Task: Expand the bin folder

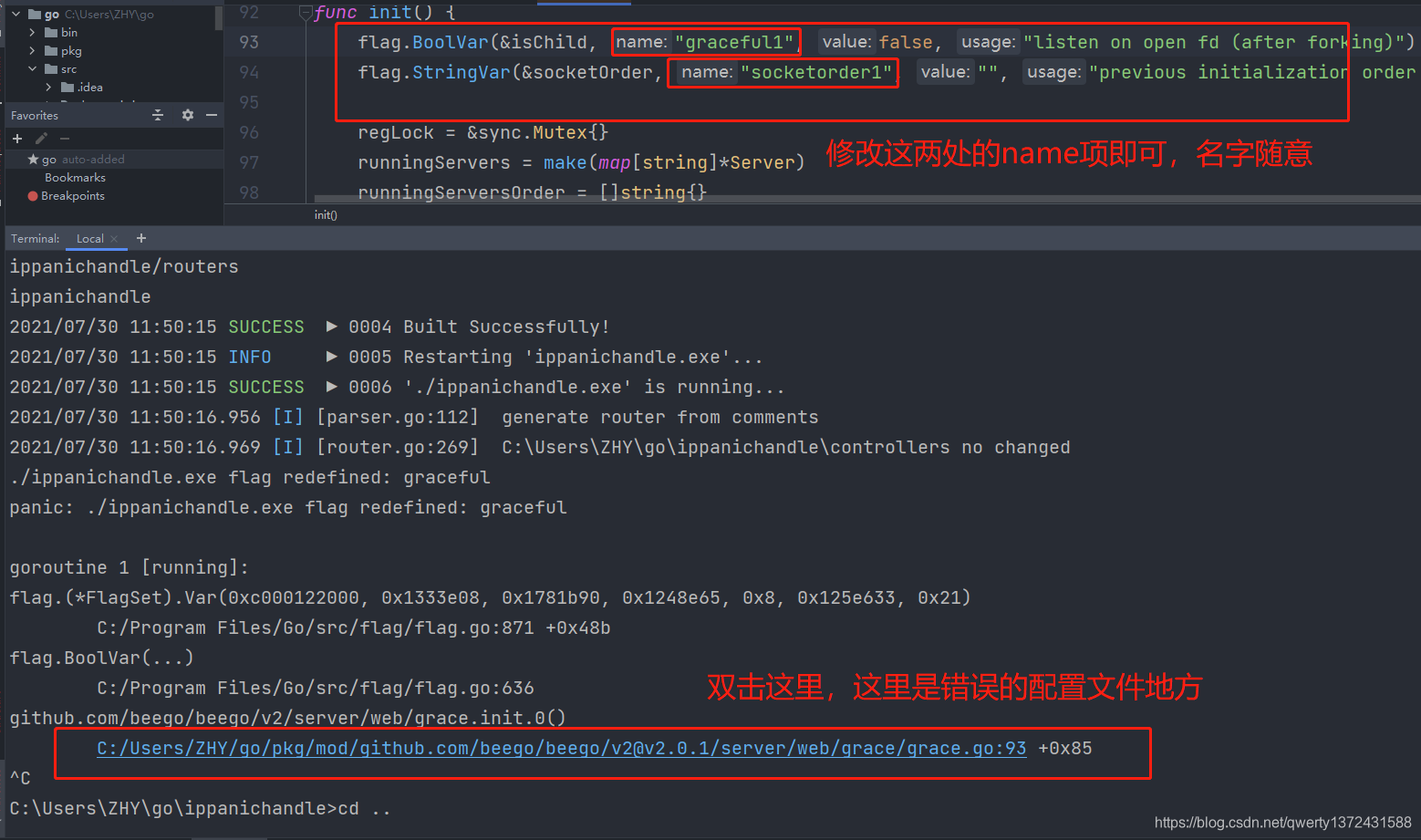Action: point(32,32)
